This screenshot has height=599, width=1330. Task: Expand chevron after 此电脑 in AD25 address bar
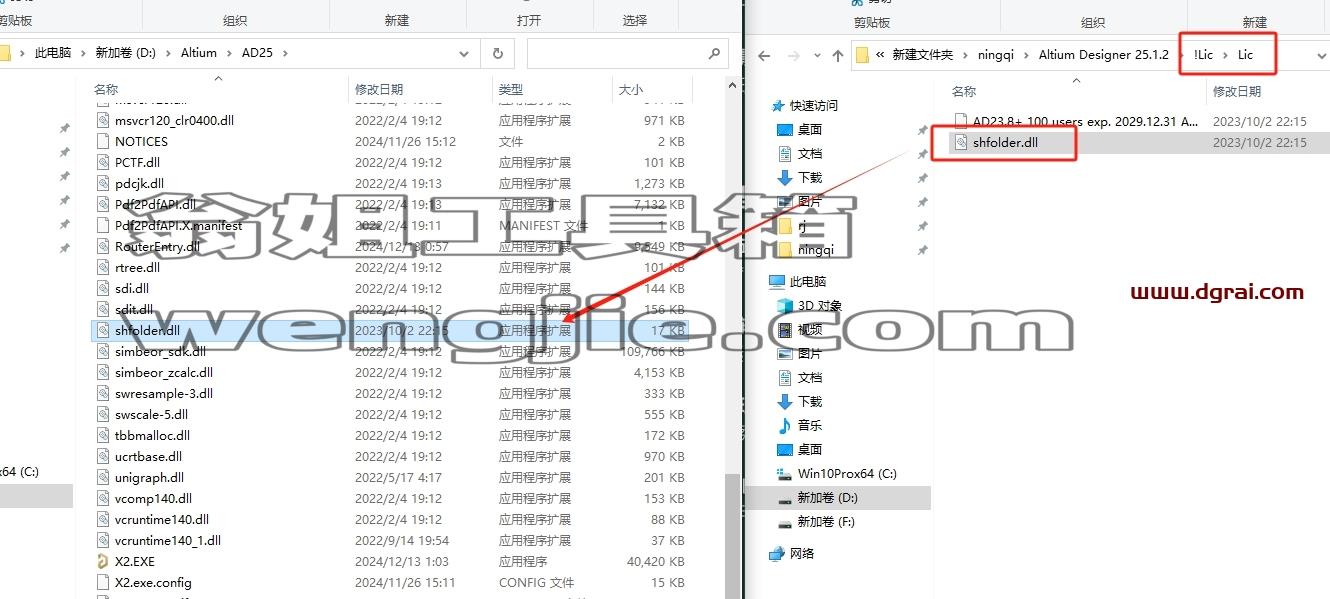(x=83, y=53)
